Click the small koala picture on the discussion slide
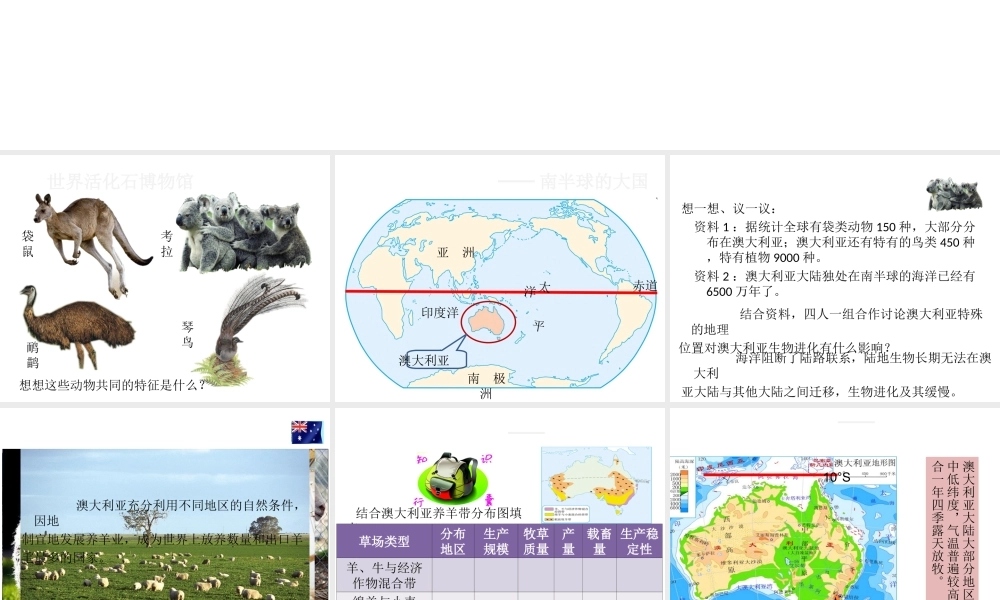Image resolution: width=1000 pixels, height=600 pixels. 954,194
